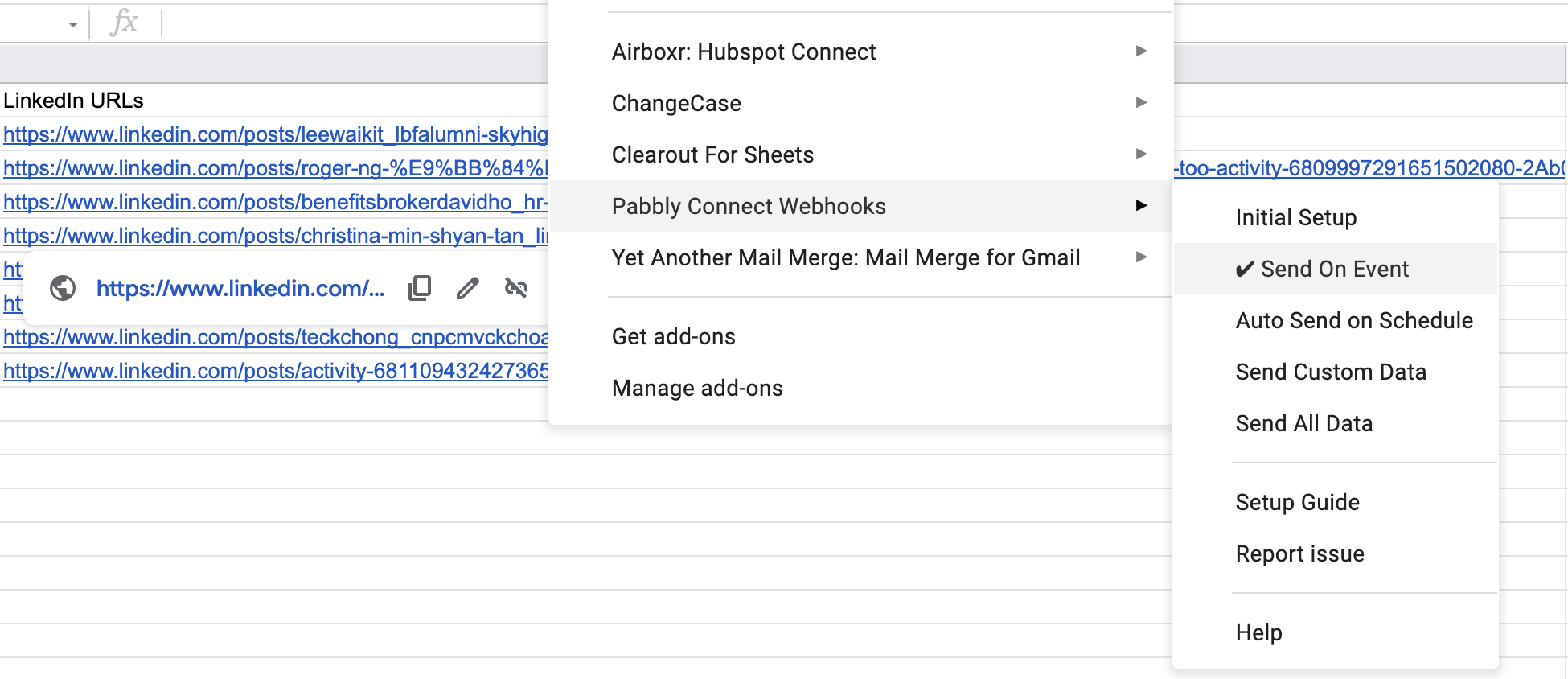Open the roger-ng LinkedIn post link
The height and width of the screenshot is (679, 1568).
(276, 168)
